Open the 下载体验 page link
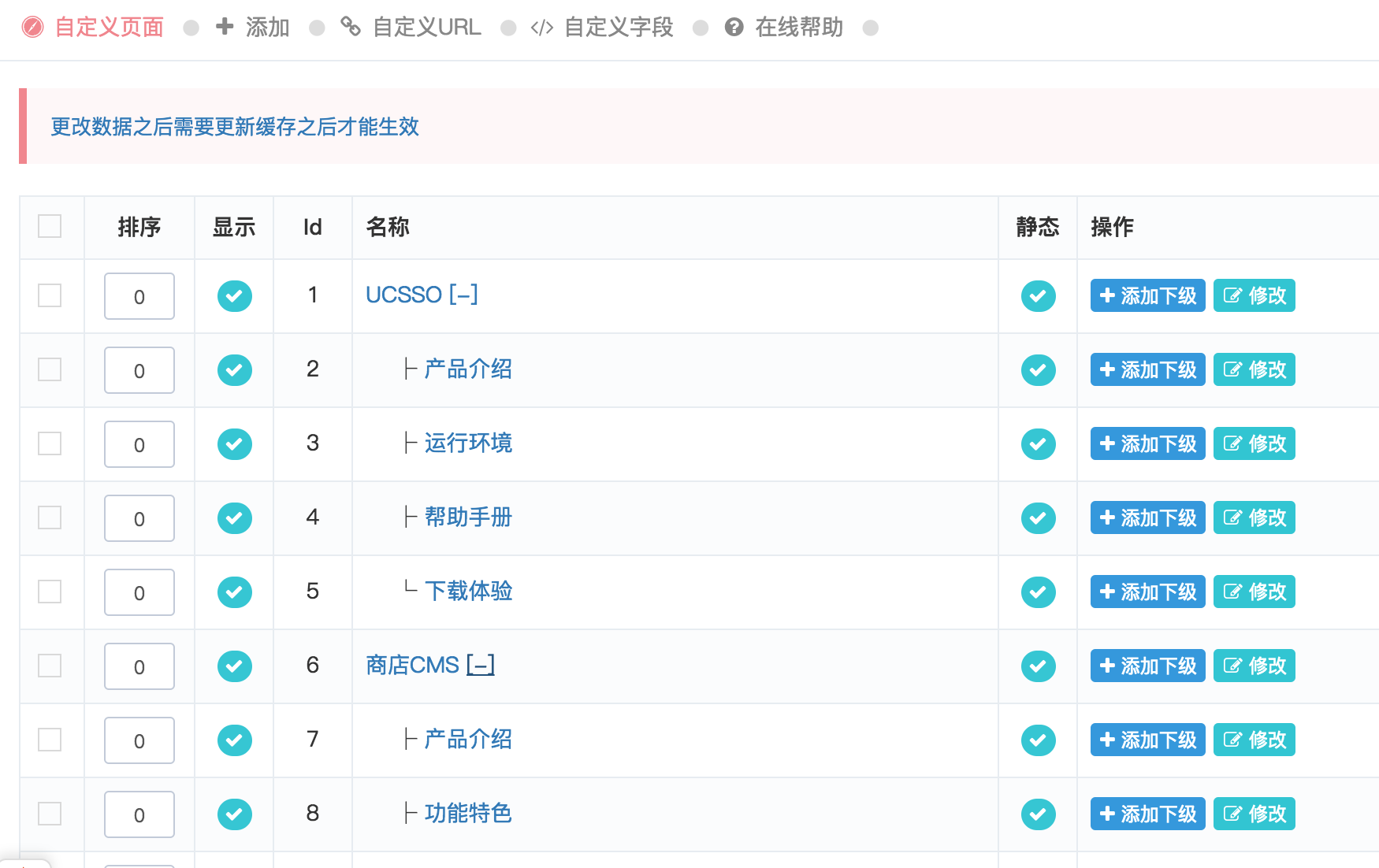The height and width of the screenshot is (868, 1379). click(x=469, y=591)
